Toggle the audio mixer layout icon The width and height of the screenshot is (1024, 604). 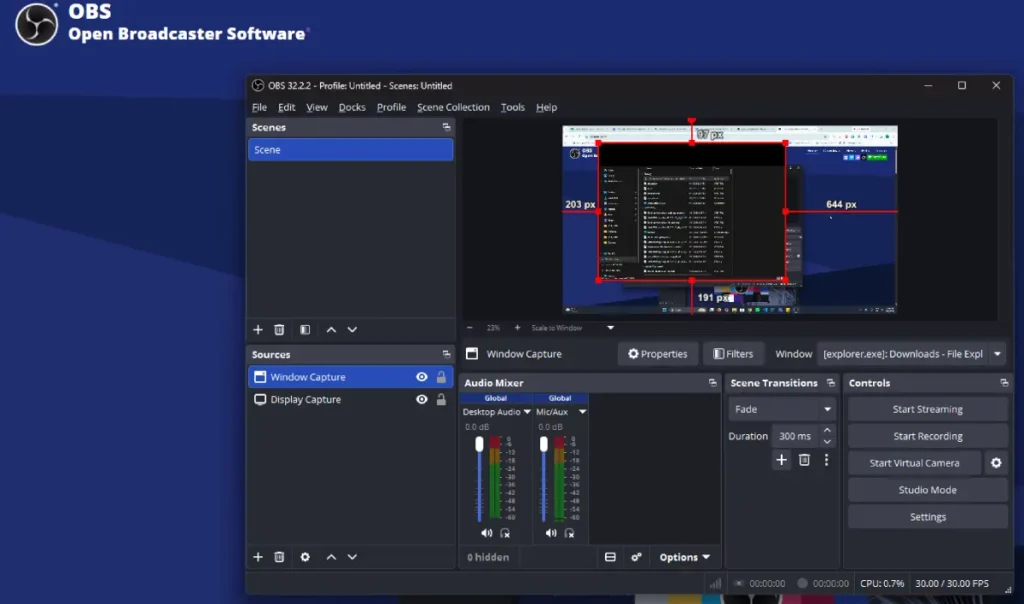[610, 557]
